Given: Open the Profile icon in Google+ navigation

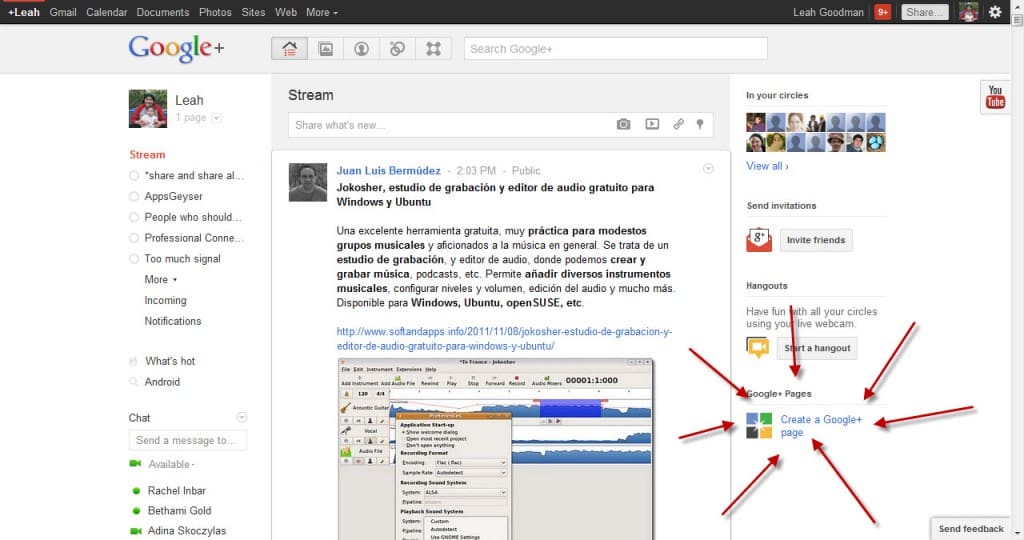Looking at the screenshot, I should pos(361,48).
